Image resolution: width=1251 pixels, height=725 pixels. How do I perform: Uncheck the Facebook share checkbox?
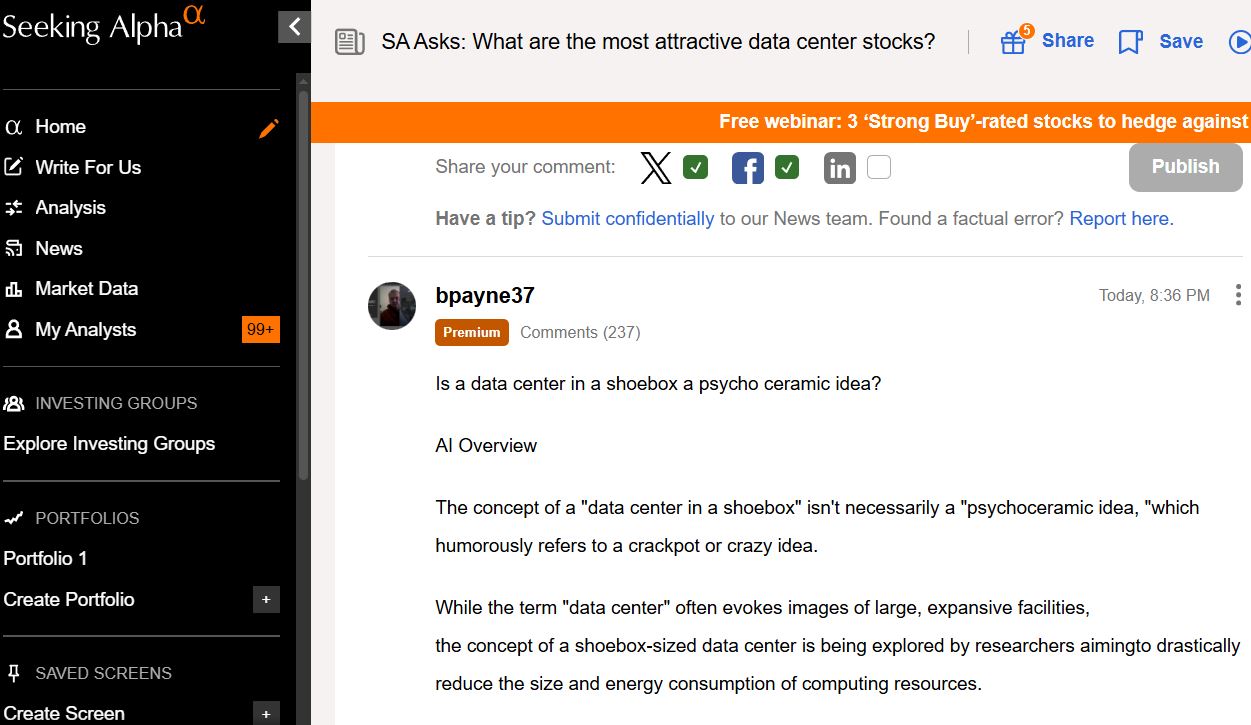click(787, 167)
